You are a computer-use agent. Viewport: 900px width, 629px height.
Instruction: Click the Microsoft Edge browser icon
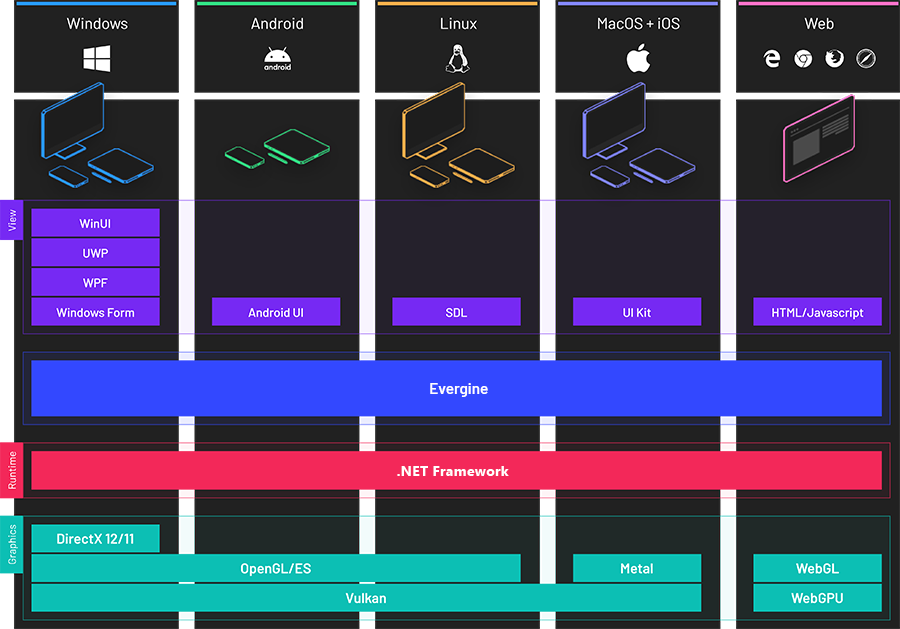tap(772, 59)
